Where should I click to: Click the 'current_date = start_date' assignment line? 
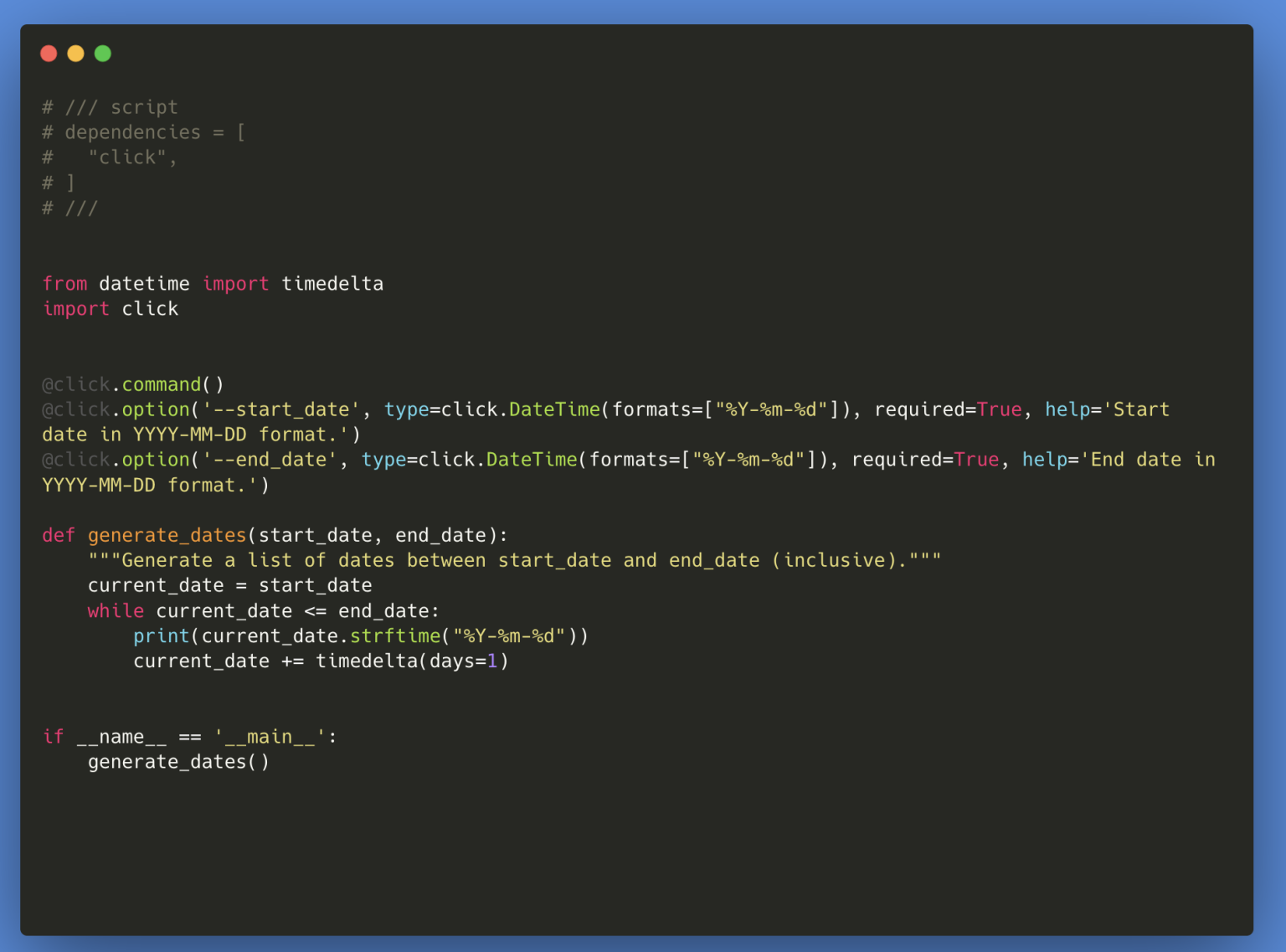[x=229, y=585]
